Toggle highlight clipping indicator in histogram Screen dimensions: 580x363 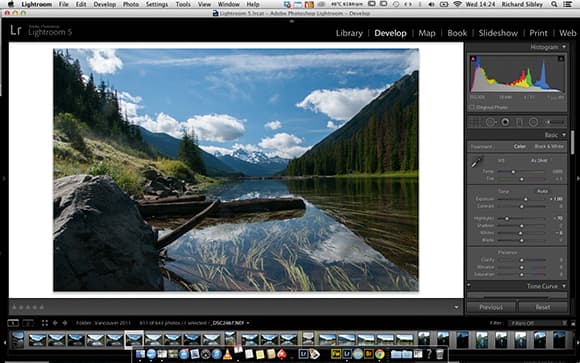click(x=561, y=58)
